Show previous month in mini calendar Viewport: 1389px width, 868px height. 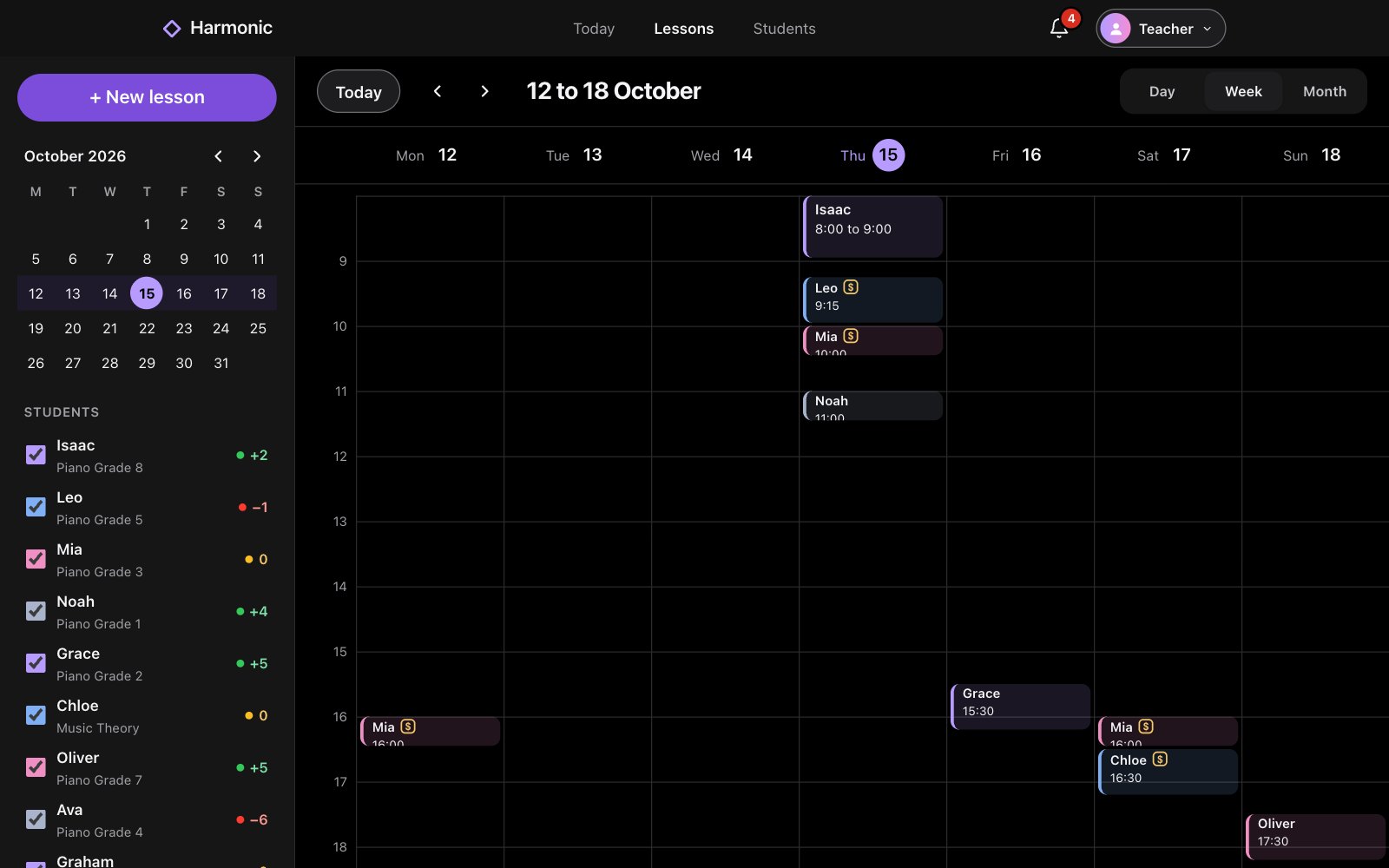(x=219, y=156)
